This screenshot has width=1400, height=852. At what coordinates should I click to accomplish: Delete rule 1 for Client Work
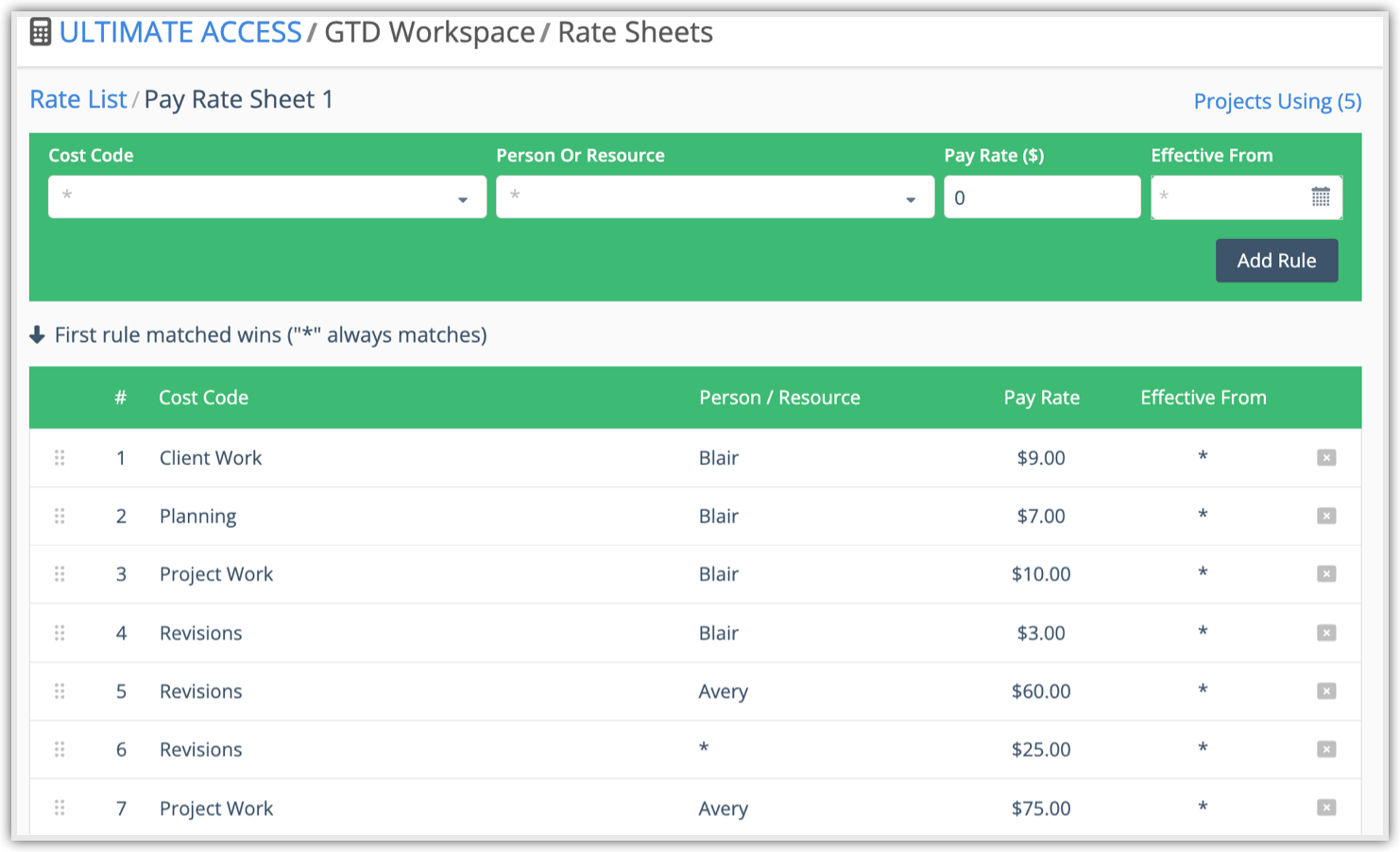(1326, 457)
